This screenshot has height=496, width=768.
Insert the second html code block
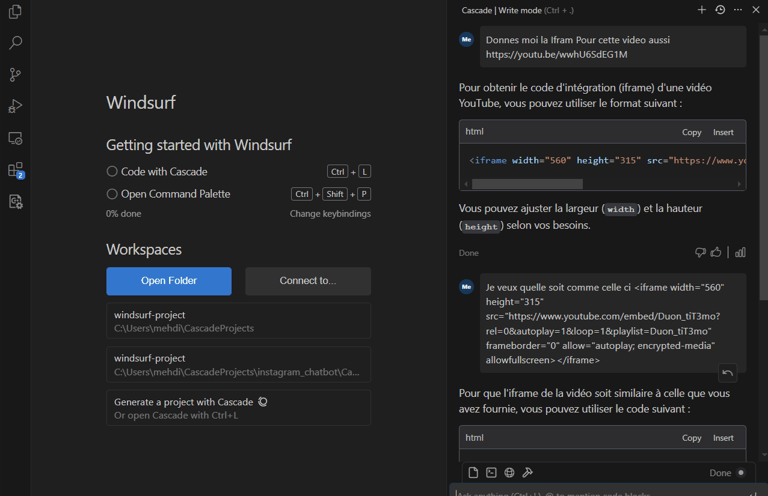[723, 438]
